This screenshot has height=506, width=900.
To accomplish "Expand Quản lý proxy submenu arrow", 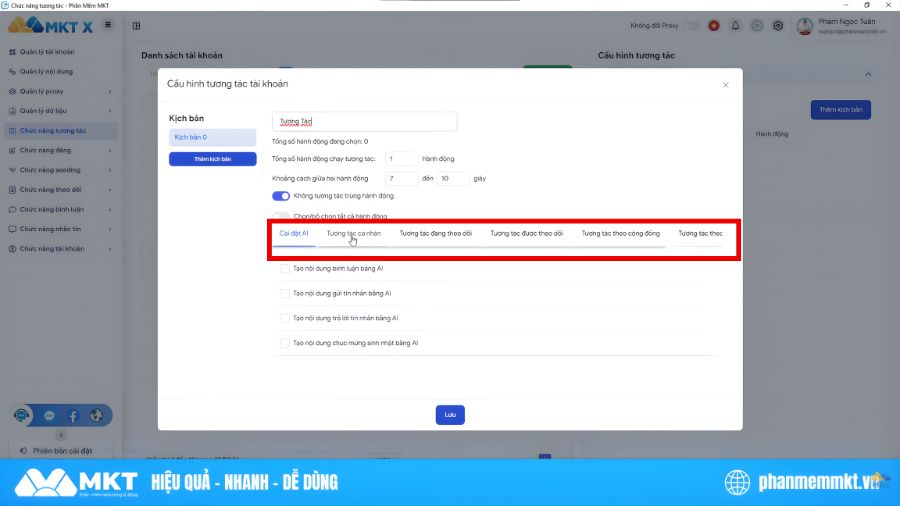I will [110, 92].
